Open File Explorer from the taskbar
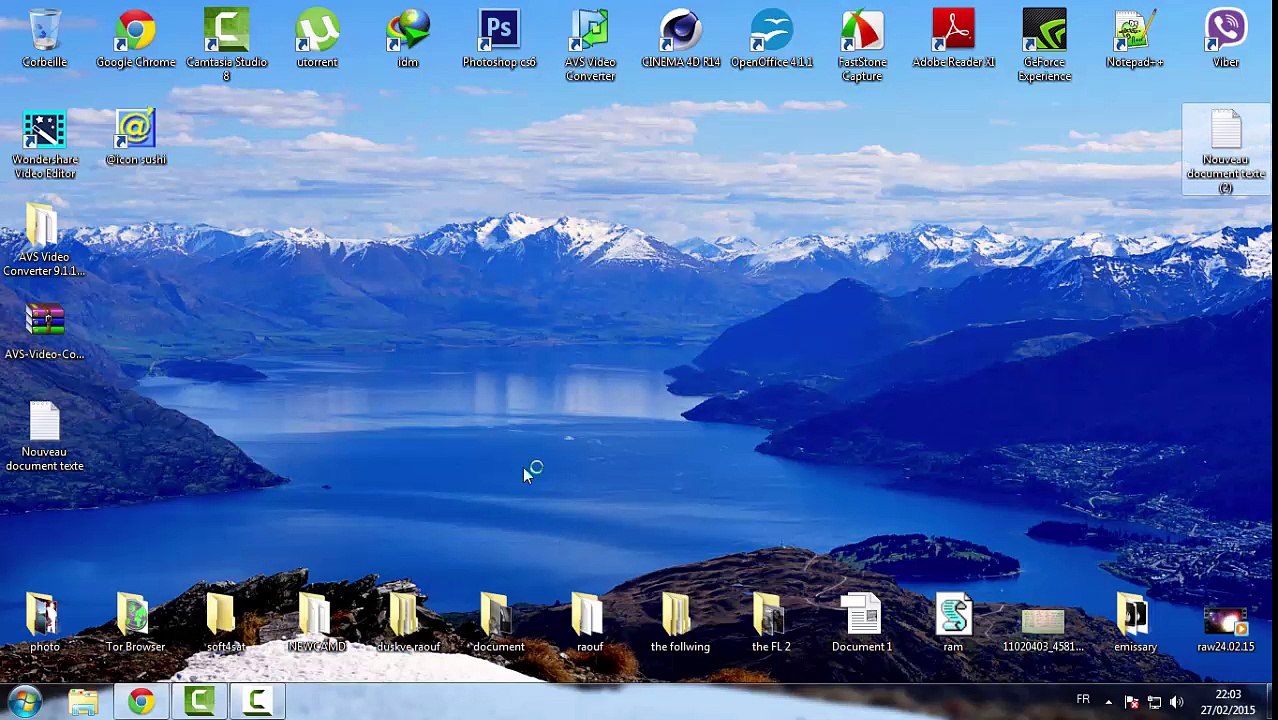The image size is (1278, 720). pyautogui.click(x=84, y=702)
